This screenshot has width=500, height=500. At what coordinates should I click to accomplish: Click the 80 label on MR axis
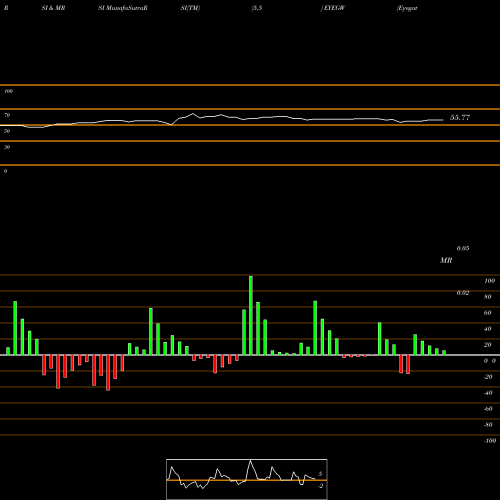[x=488, y=297]
